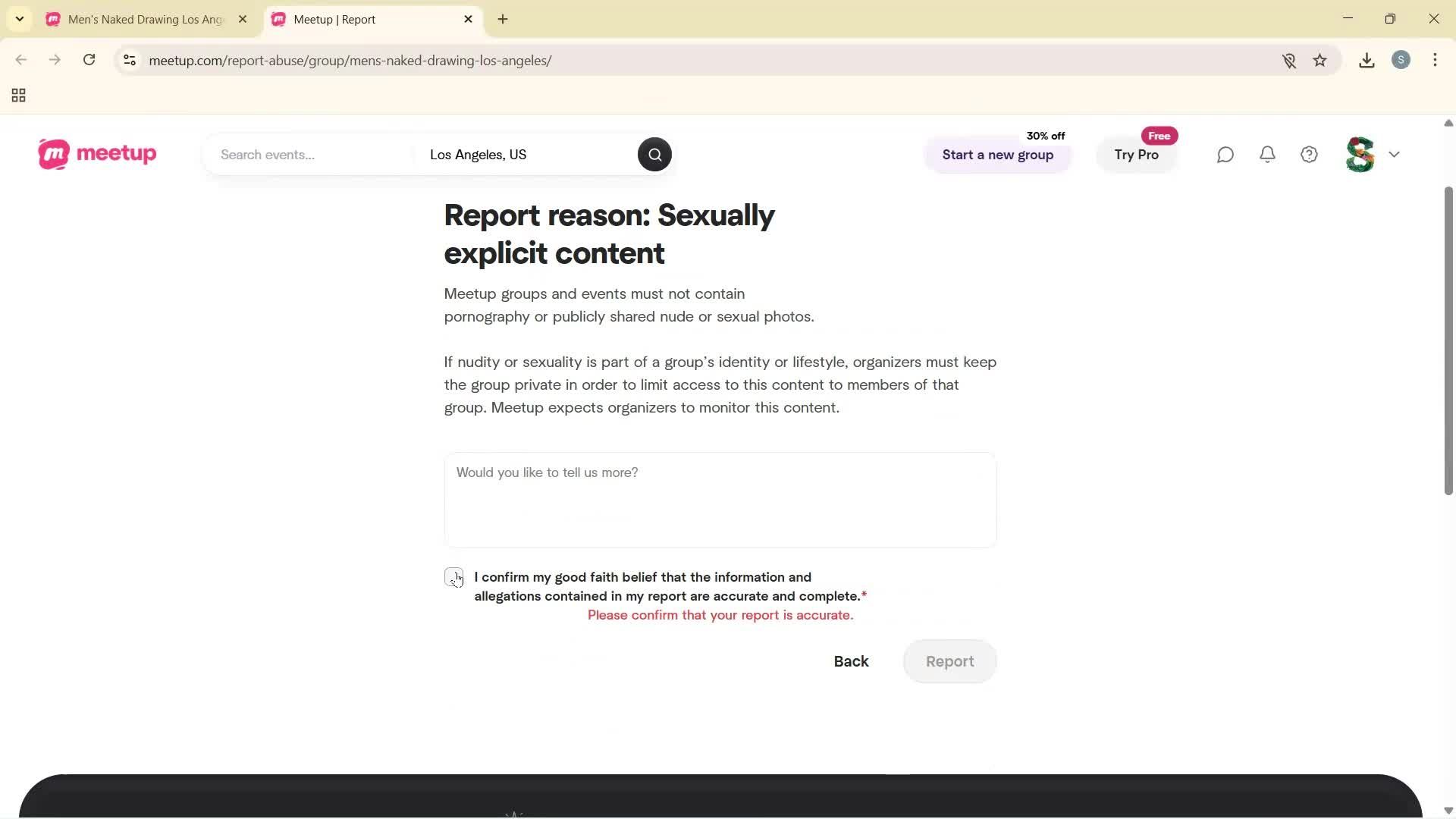The width and height of the screenshot is (1456, 819).
Task: Open the messages chat bubble icon
Action: [x=1225, y=154]
